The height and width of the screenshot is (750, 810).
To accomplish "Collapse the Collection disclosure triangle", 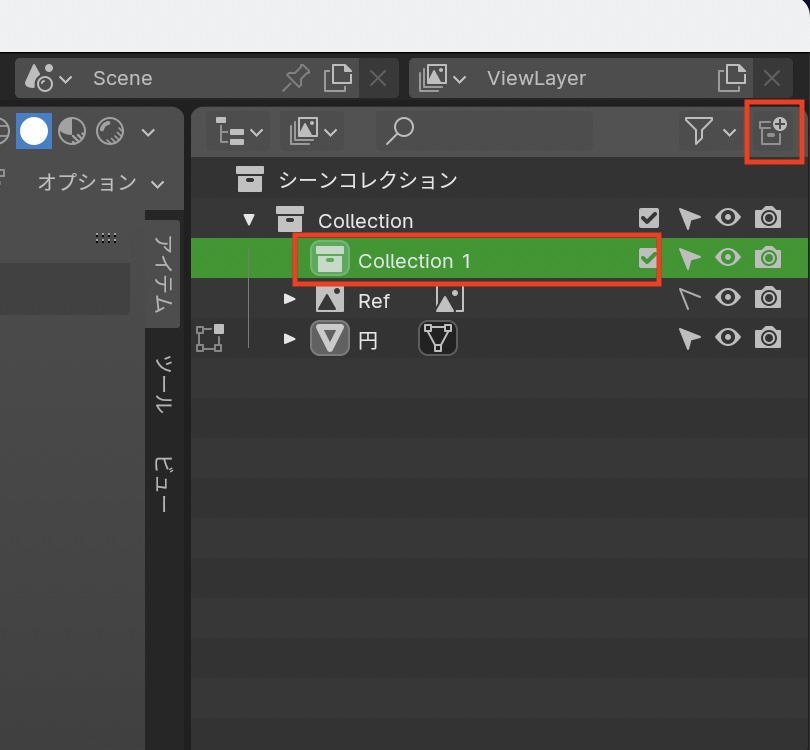I will [x=249, y=219].
